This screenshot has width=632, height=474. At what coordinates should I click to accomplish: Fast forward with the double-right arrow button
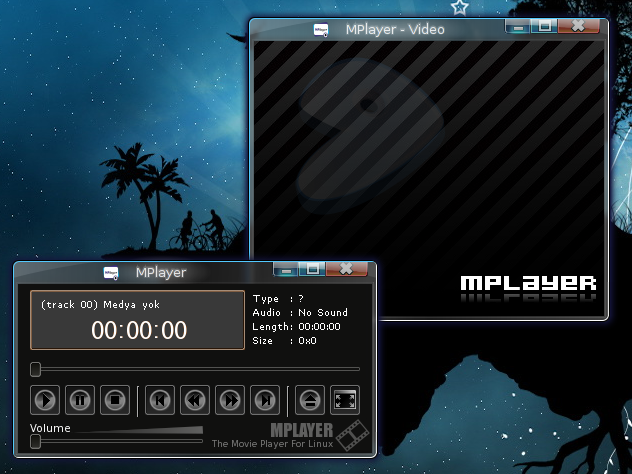230,400
